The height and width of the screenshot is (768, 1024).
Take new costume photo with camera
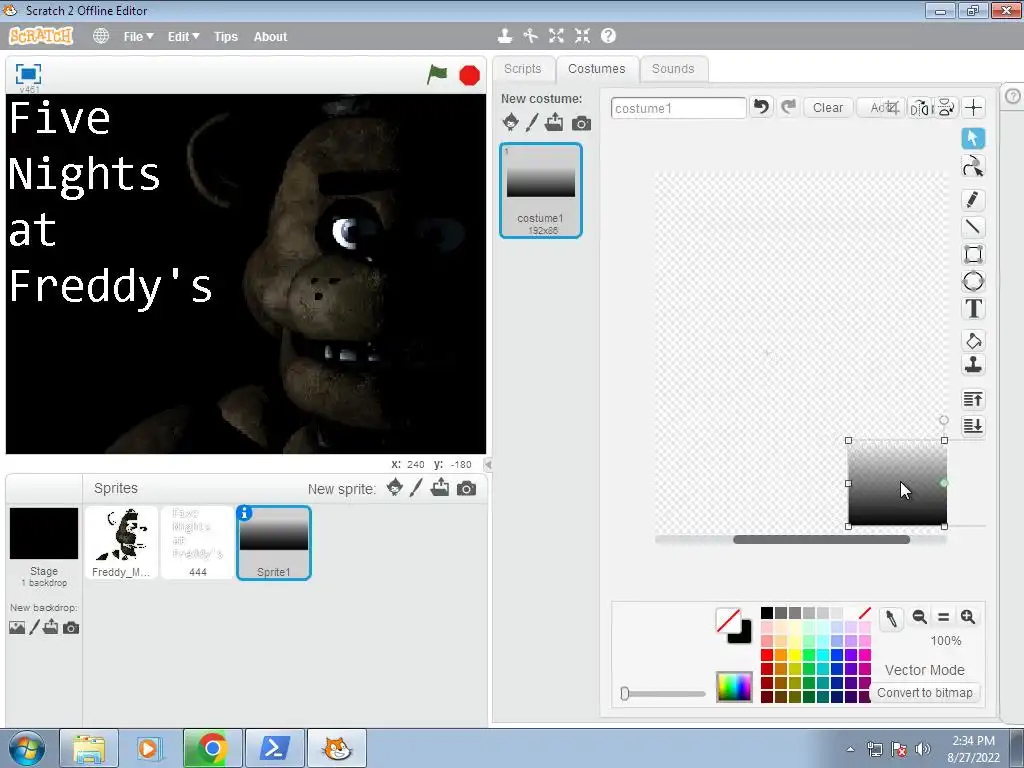581,123
